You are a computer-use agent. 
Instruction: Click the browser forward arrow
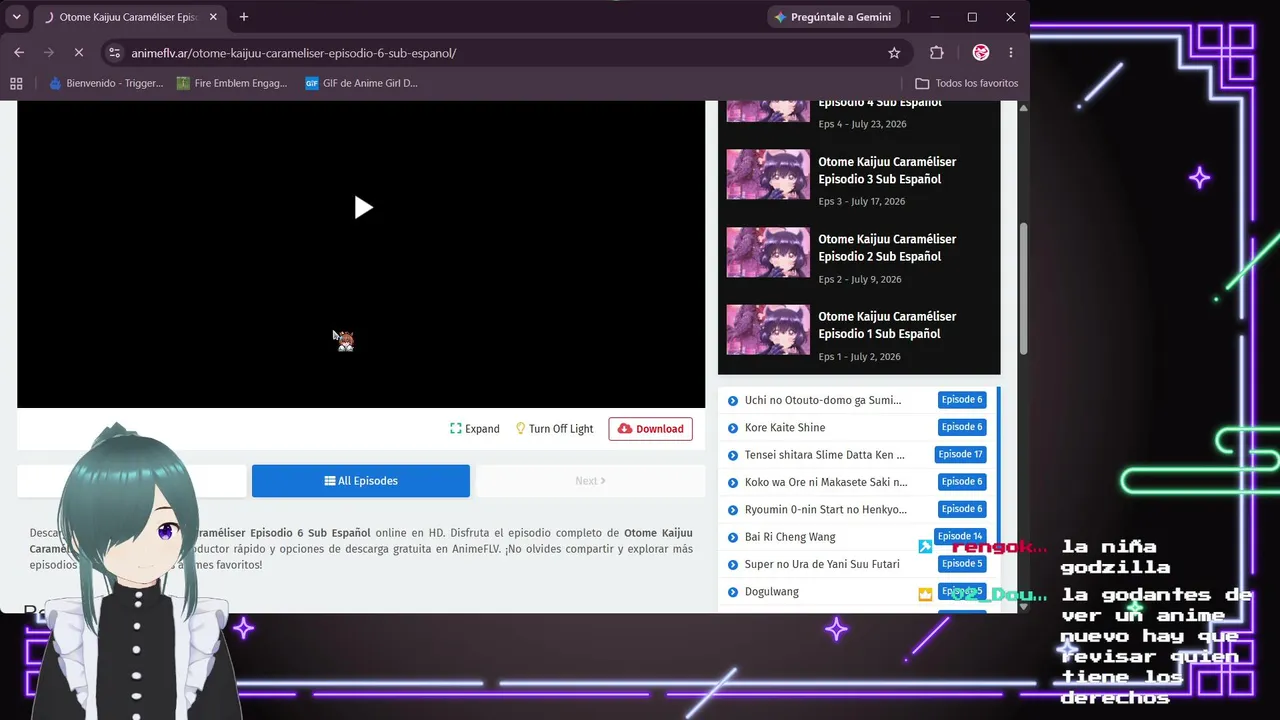48,53
